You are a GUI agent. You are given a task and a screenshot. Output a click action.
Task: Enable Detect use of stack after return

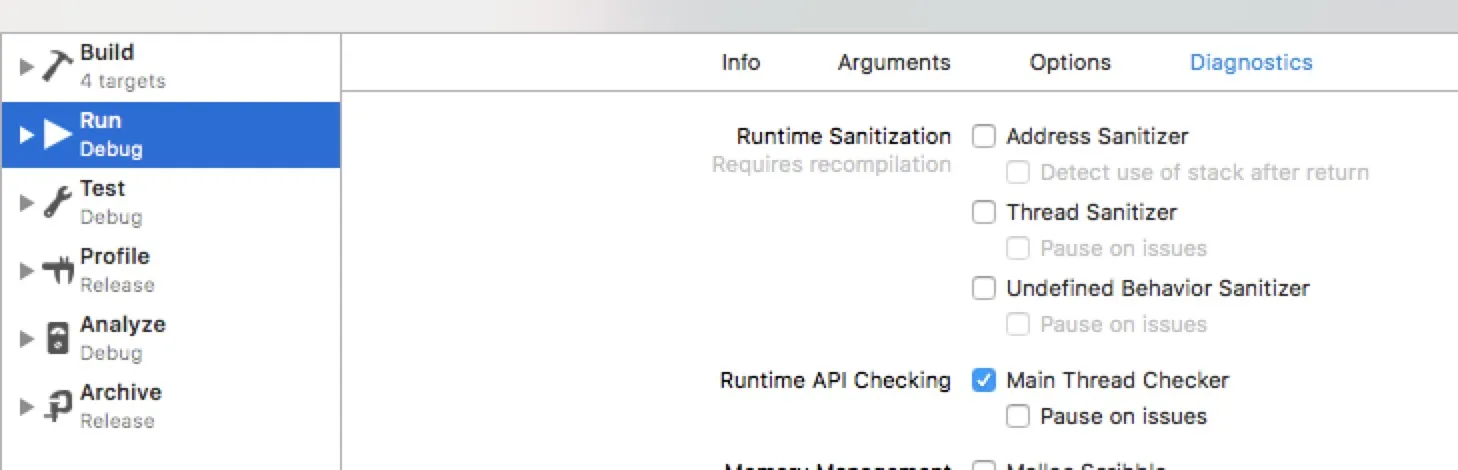point(1018,172)
